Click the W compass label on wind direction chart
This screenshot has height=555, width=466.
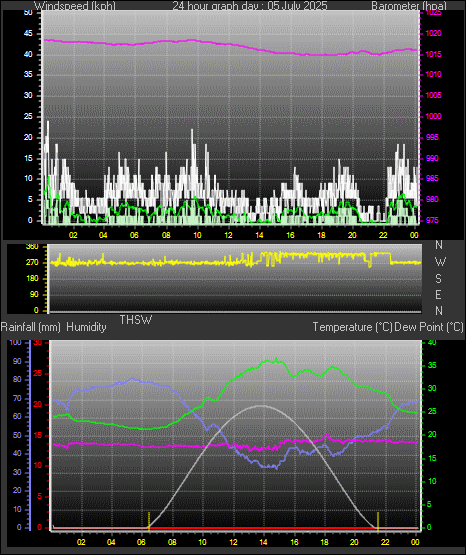tap(440, 262)
